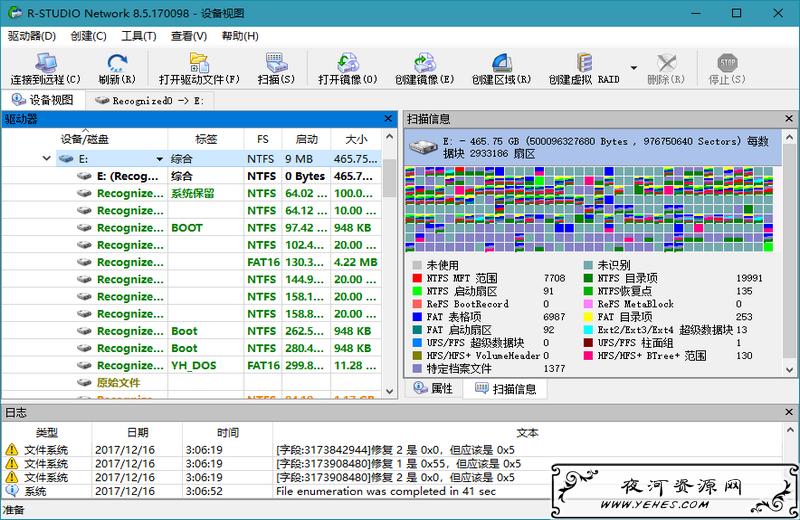Click 日期 log column header
800x520 pixels.
(137, 433)
